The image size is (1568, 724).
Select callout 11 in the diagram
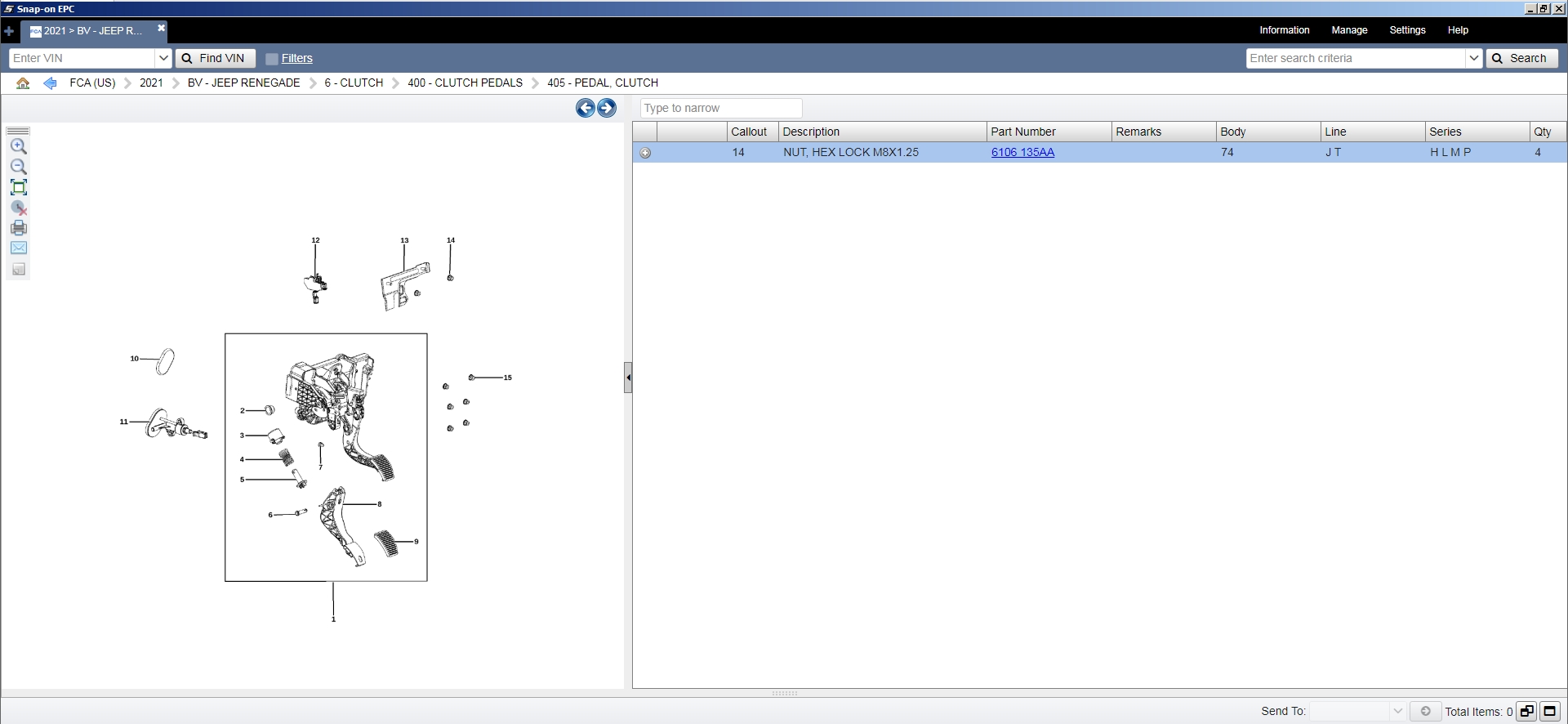[124, 422]
